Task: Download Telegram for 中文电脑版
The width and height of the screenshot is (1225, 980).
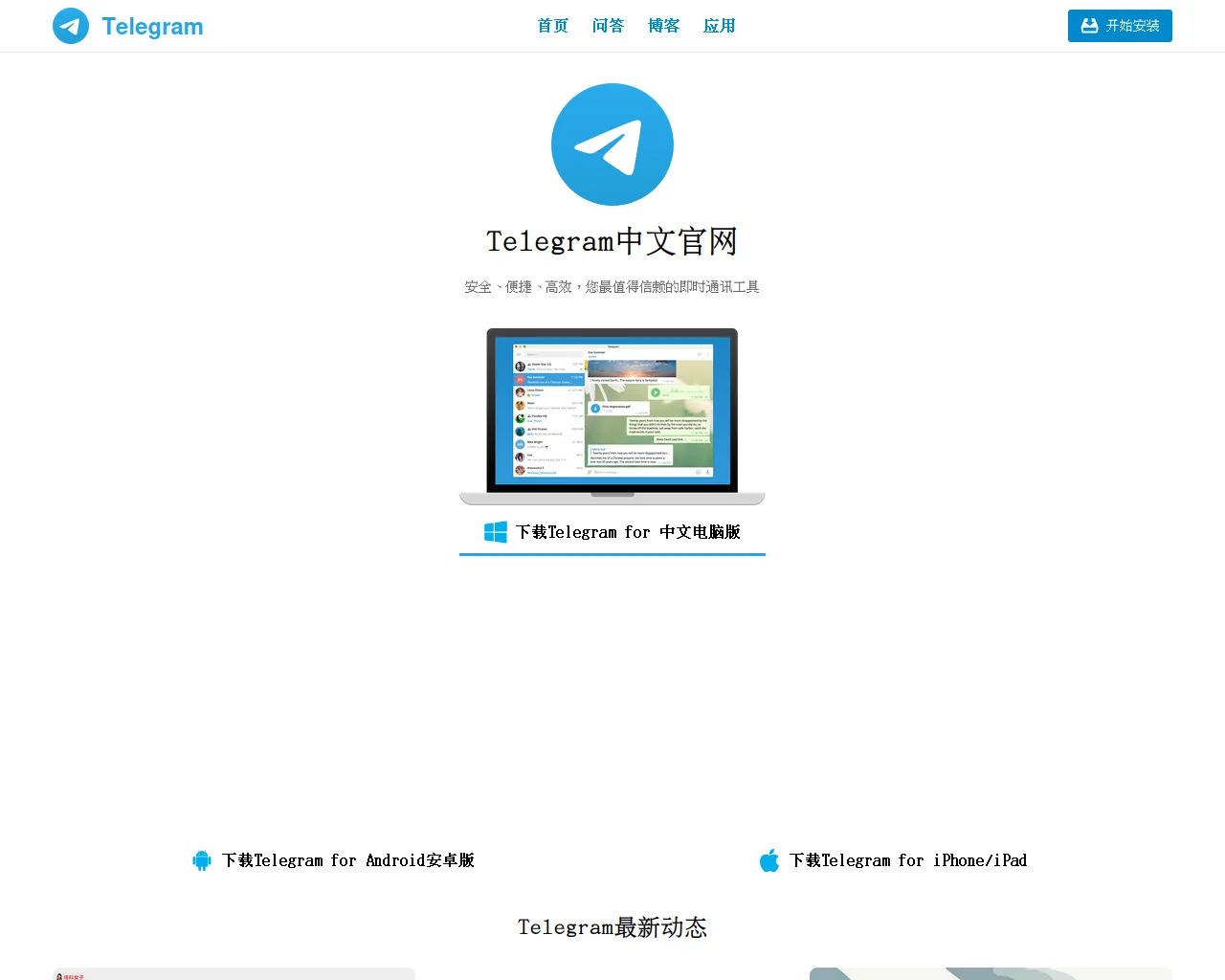Action: tap(612, 532)
